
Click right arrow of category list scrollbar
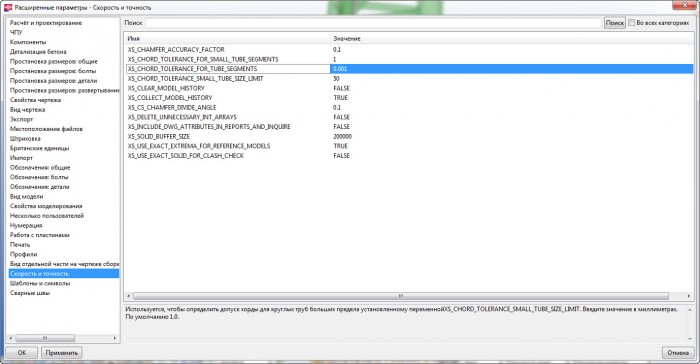coord(115,338)
